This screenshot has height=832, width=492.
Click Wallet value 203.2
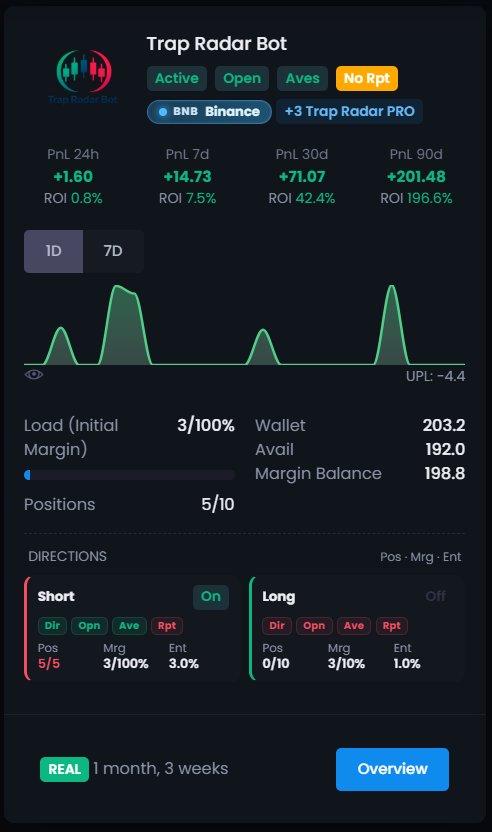pos(444,425)
